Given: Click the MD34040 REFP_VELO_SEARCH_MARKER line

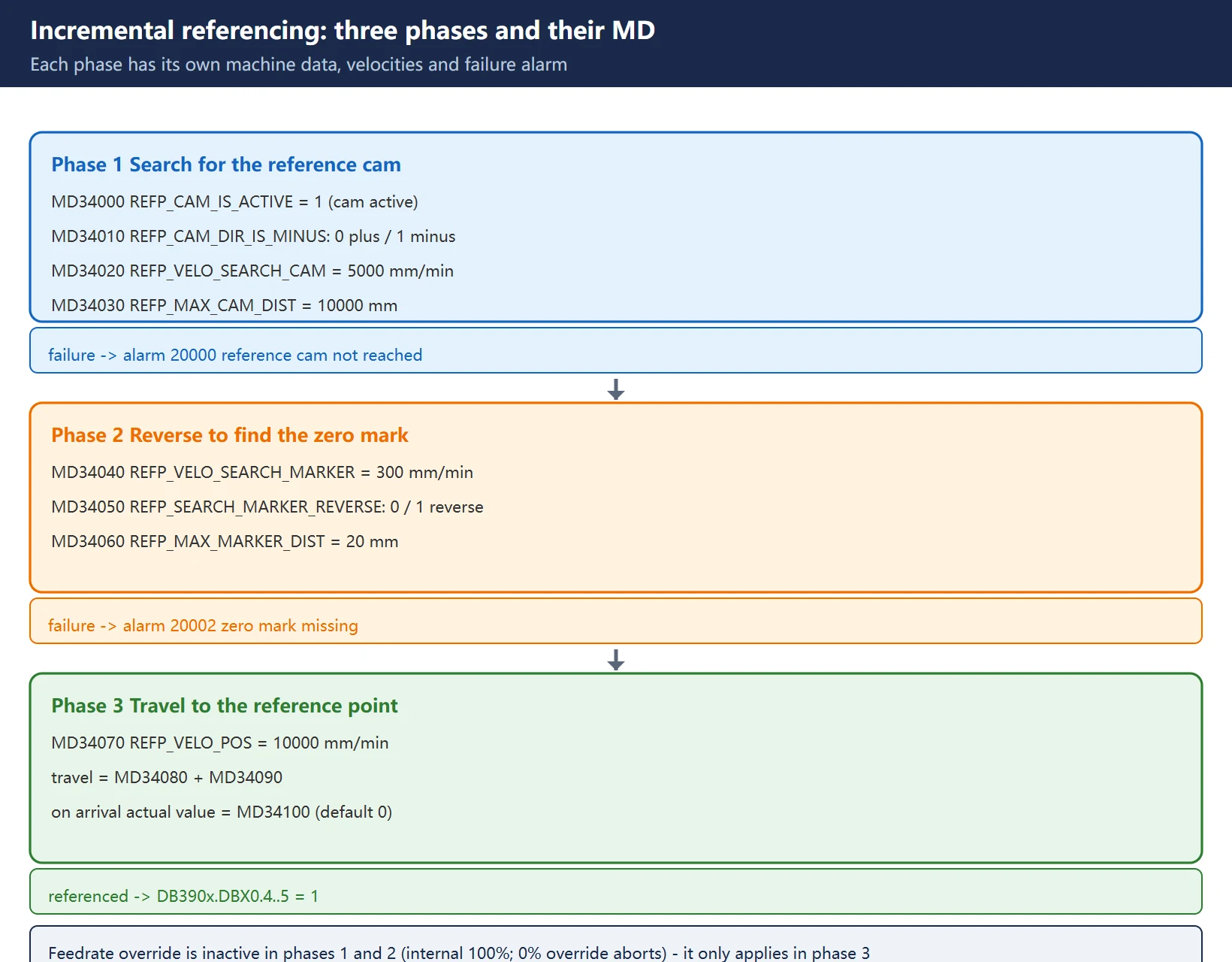Looking at the screenshot, I should (262, 473).
